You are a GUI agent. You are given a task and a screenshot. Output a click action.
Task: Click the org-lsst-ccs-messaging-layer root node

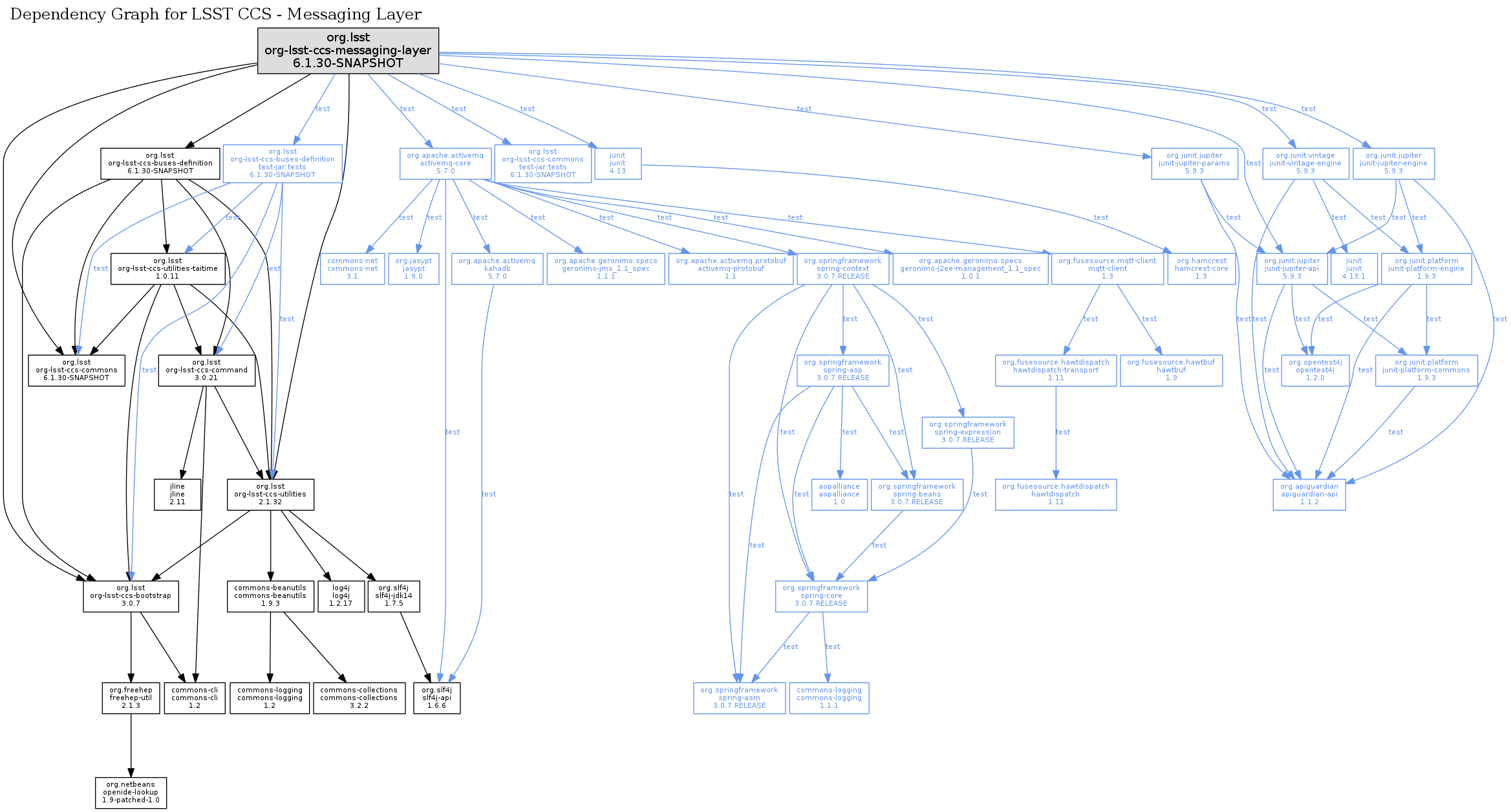click(x=348, y=50)
